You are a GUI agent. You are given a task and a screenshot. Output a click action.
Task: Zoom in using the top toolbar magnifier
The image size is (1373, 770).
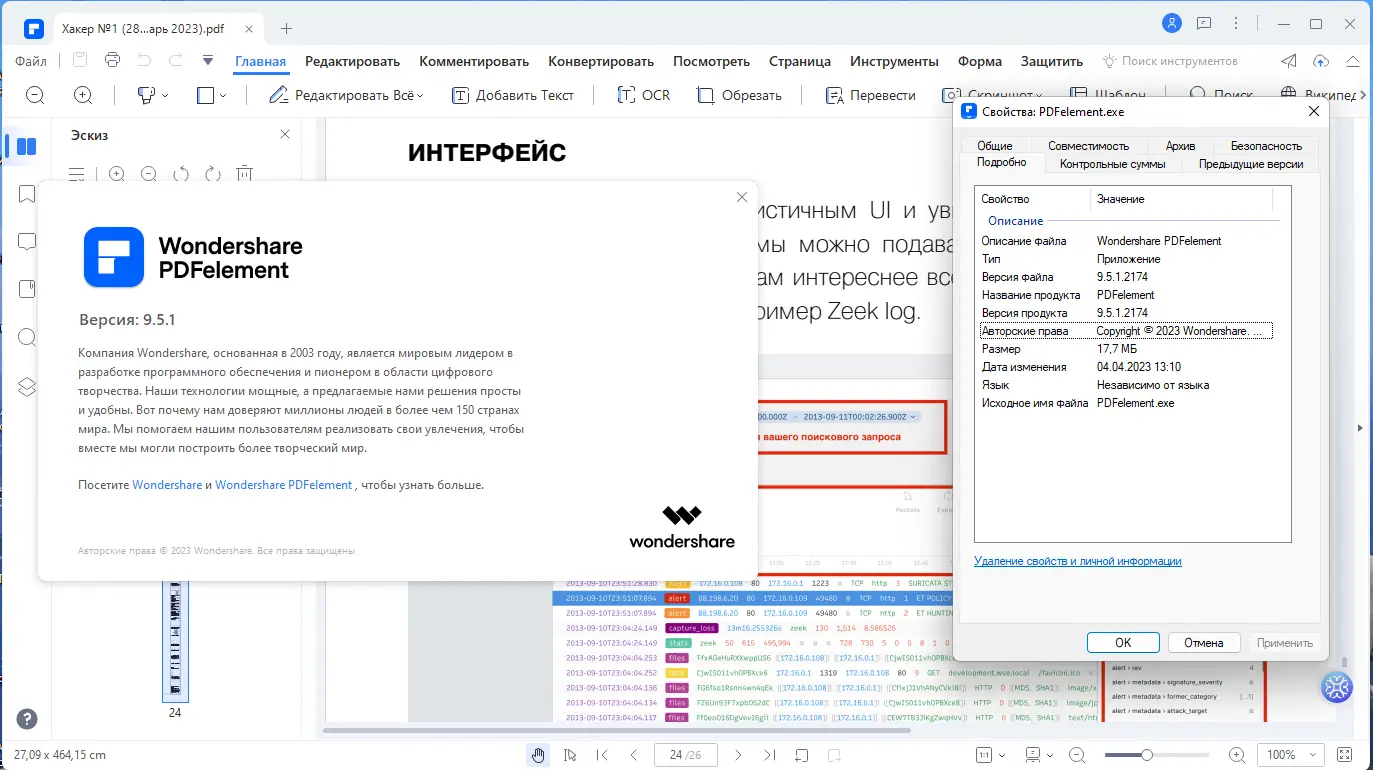click(x=84, y=95)
